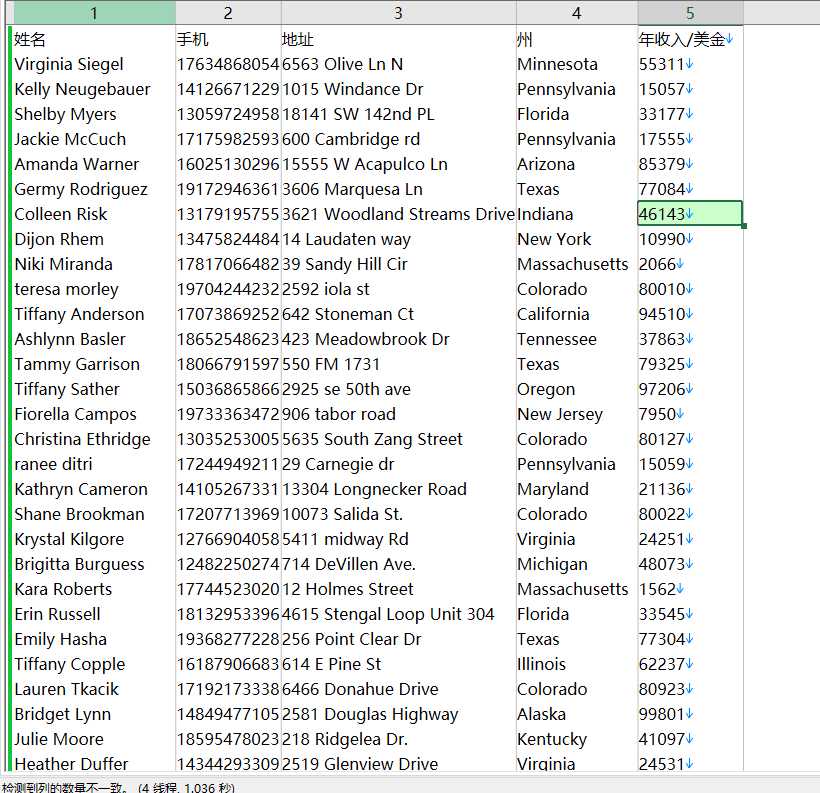Select the cell Colleen Risk
820x793 pixels.
coord(93,214)
